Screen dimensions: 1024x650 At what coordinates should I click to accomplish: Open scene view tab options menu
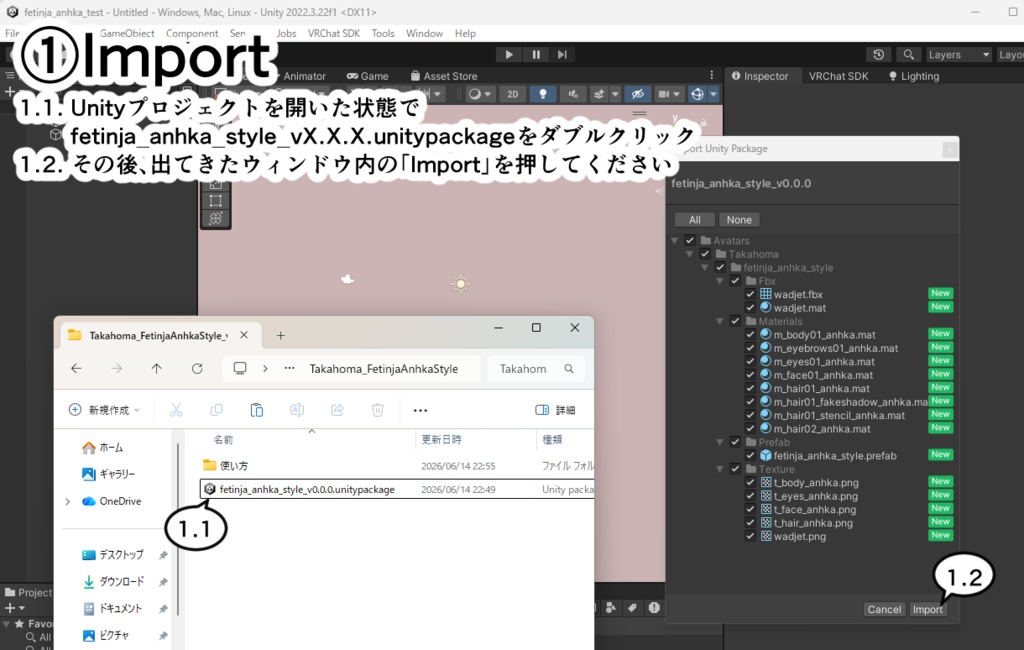[x=712, y=75]
